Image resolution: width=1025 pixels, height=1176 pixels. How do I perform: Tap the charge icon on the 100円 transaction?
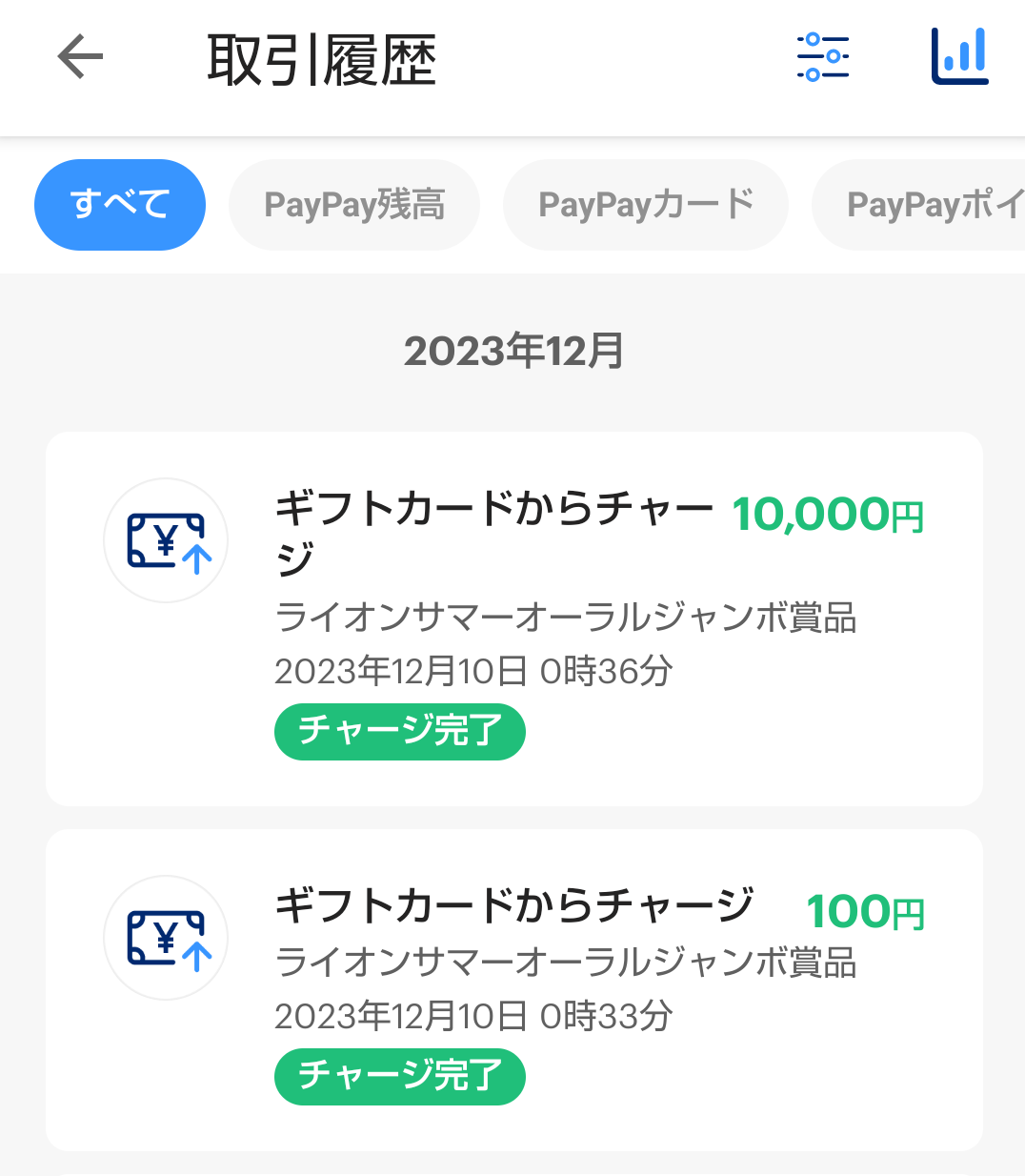click(x=167, y=939)
